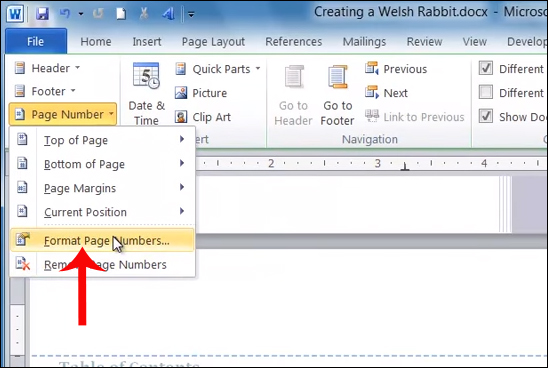Viewport: 548px width, 368px height.
Task: Click the Picture icon in the ribbon
Action: 181,93
